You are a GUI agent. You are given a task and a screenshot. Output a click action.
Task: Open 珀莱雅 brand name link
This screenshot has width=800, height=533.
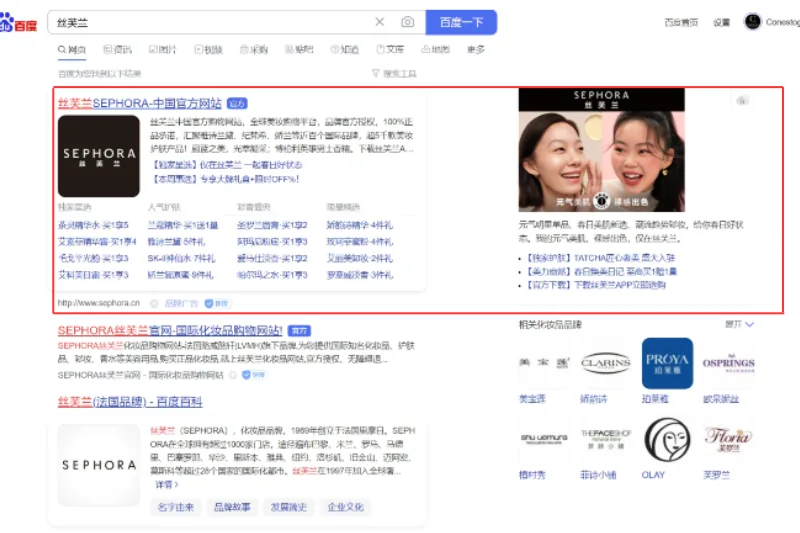pos(655,399)
